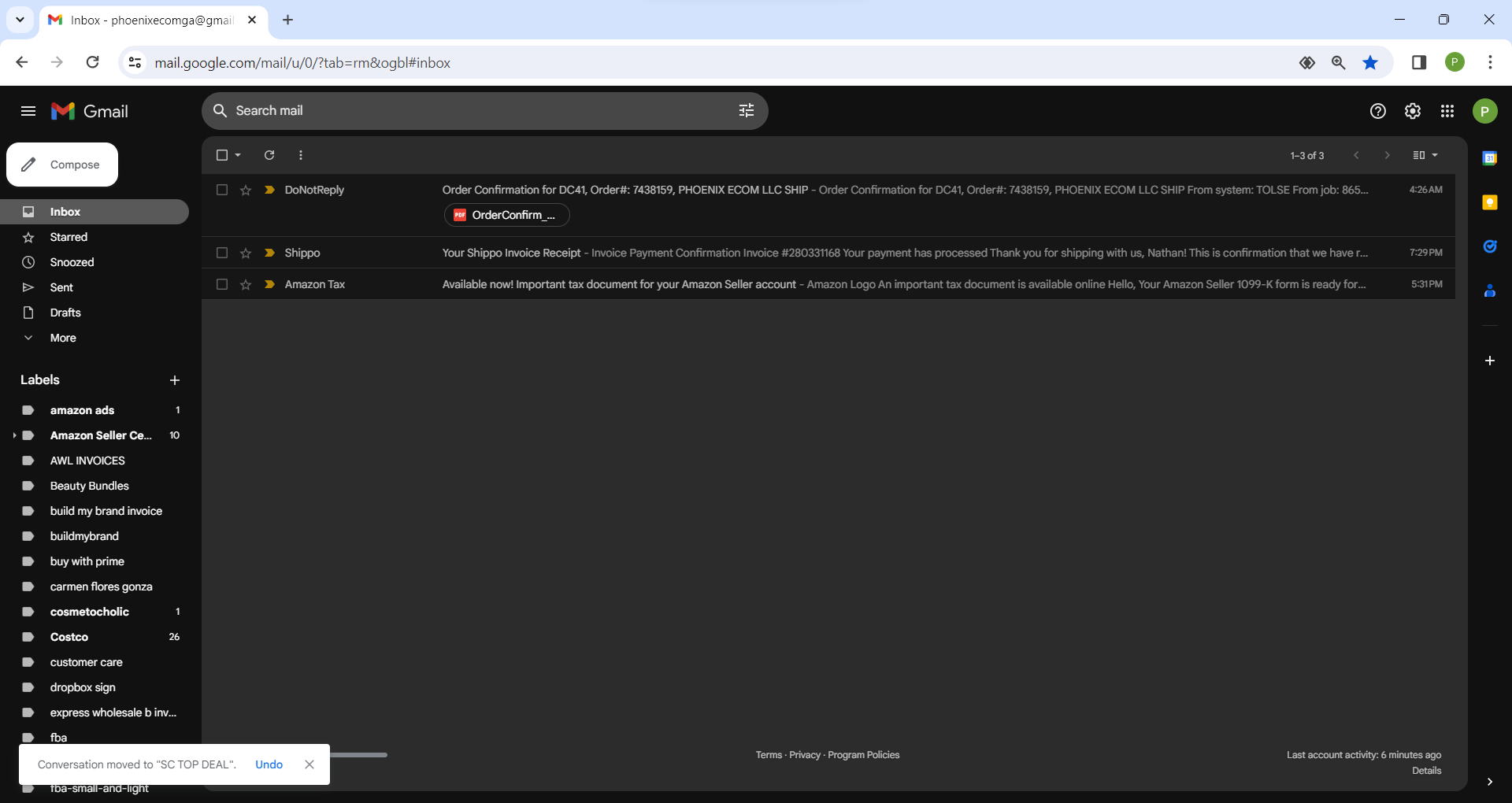
Task: Compose a new email
Action: pos(62,165)
